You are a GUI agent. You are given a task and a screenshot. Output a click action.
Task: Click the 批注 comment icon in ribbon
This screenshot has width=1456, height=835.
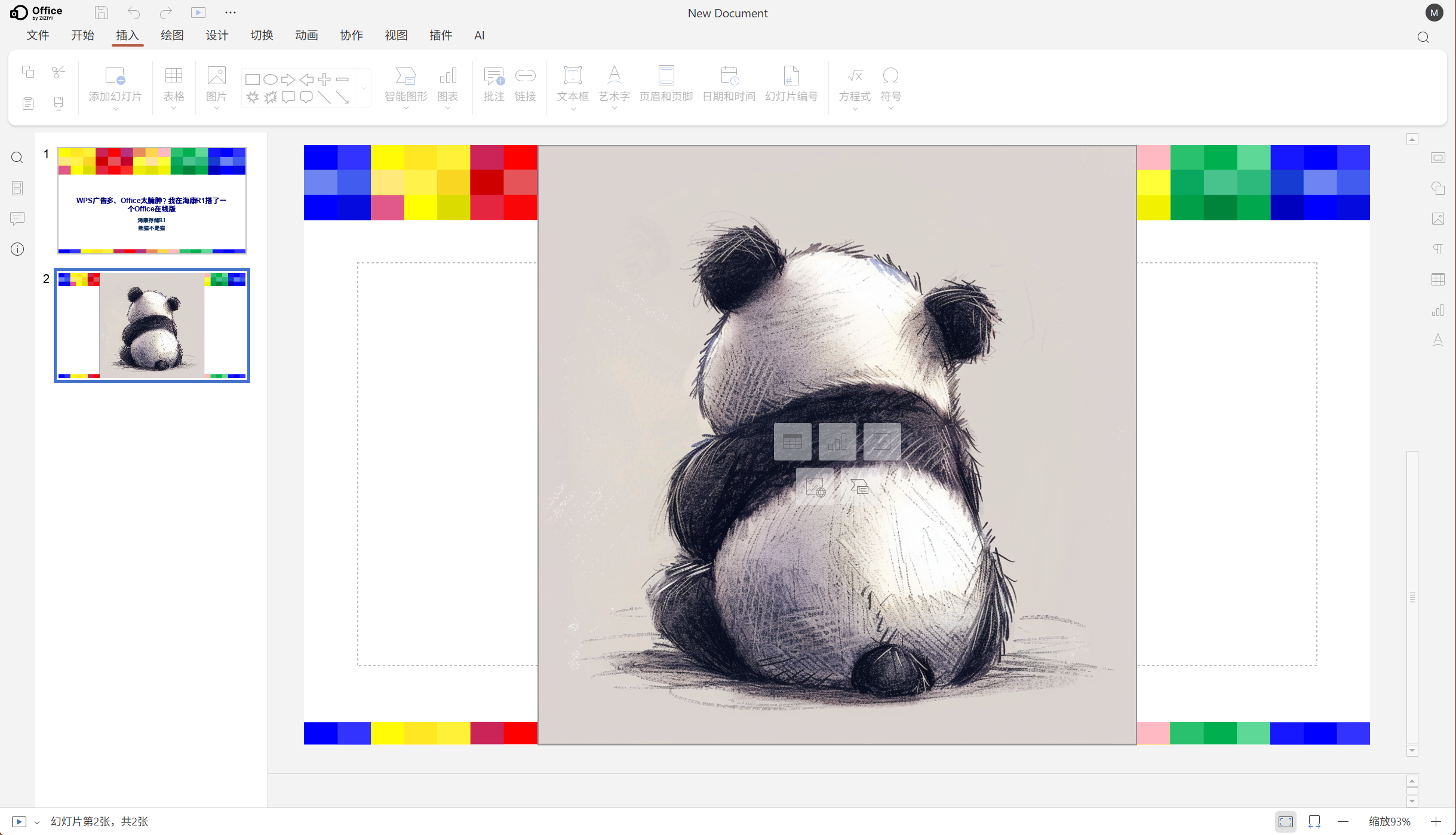(x=494, y=84)
